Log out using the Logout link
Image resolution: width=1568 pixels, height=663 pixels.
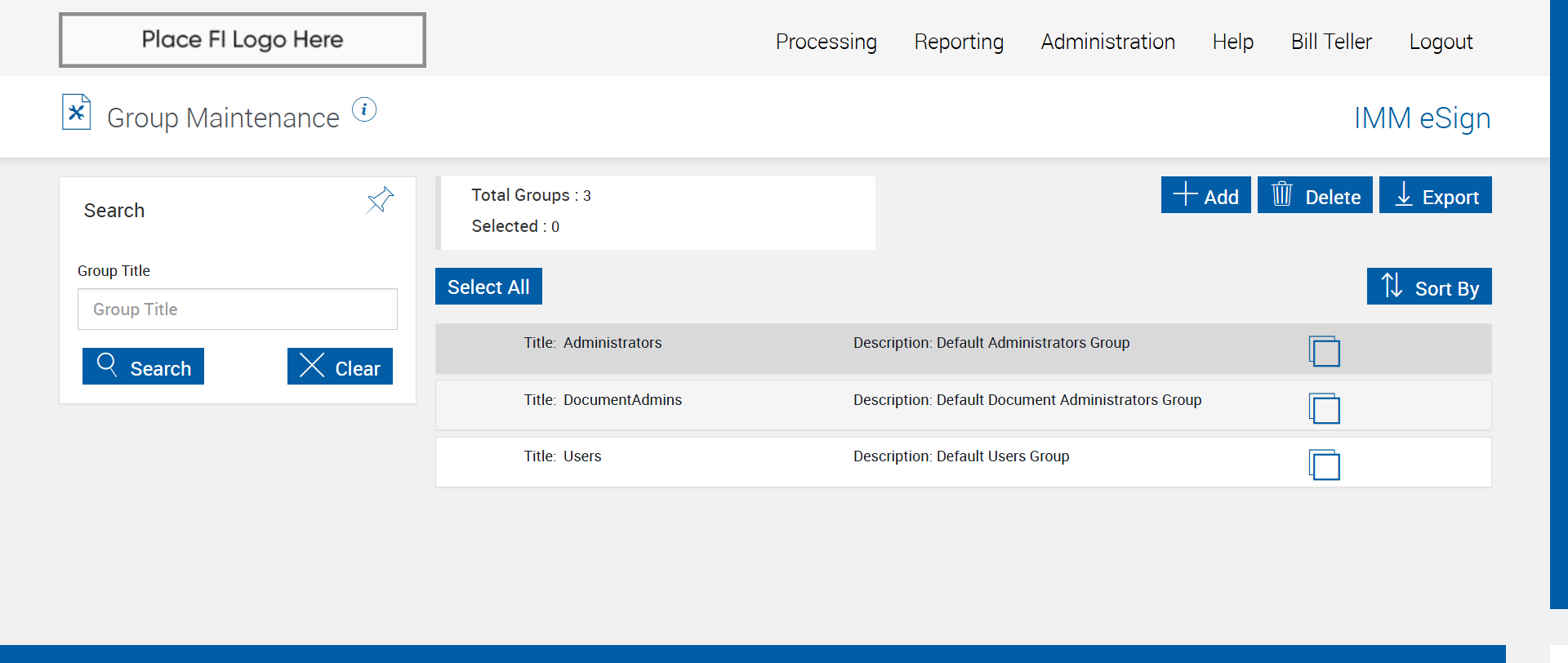tap(1441, 42)
